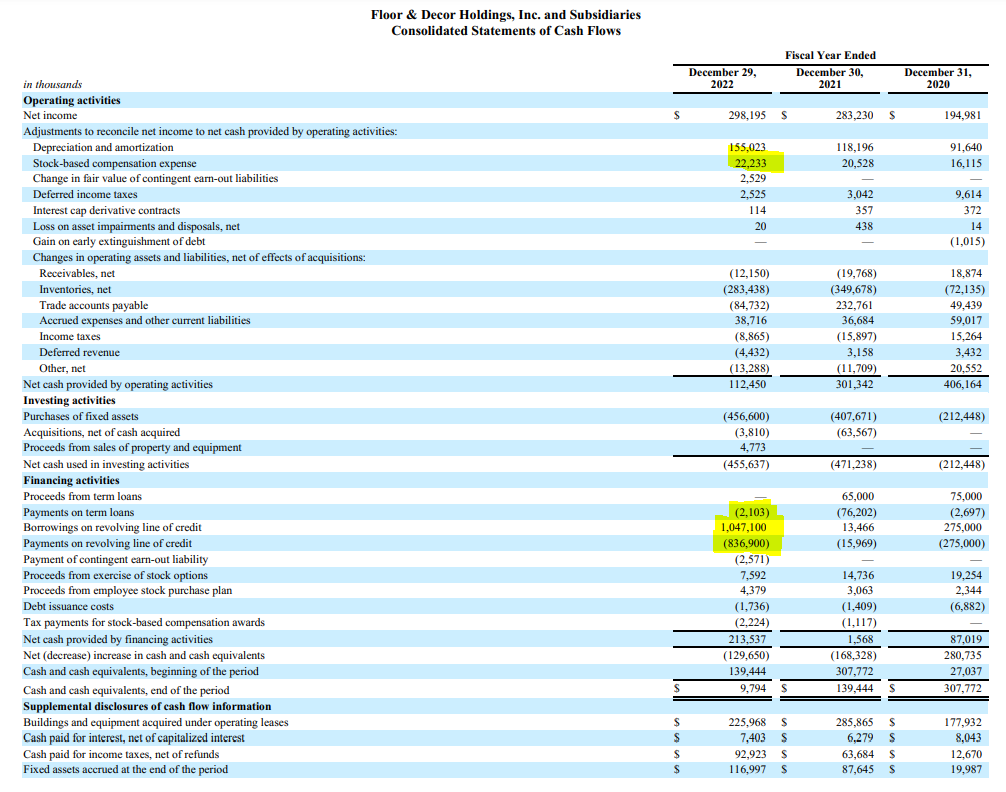Click the 'in thousands' note
The width and height of the screenshot is (1006, 792).
pyautogui.click(x=53, y=84)
